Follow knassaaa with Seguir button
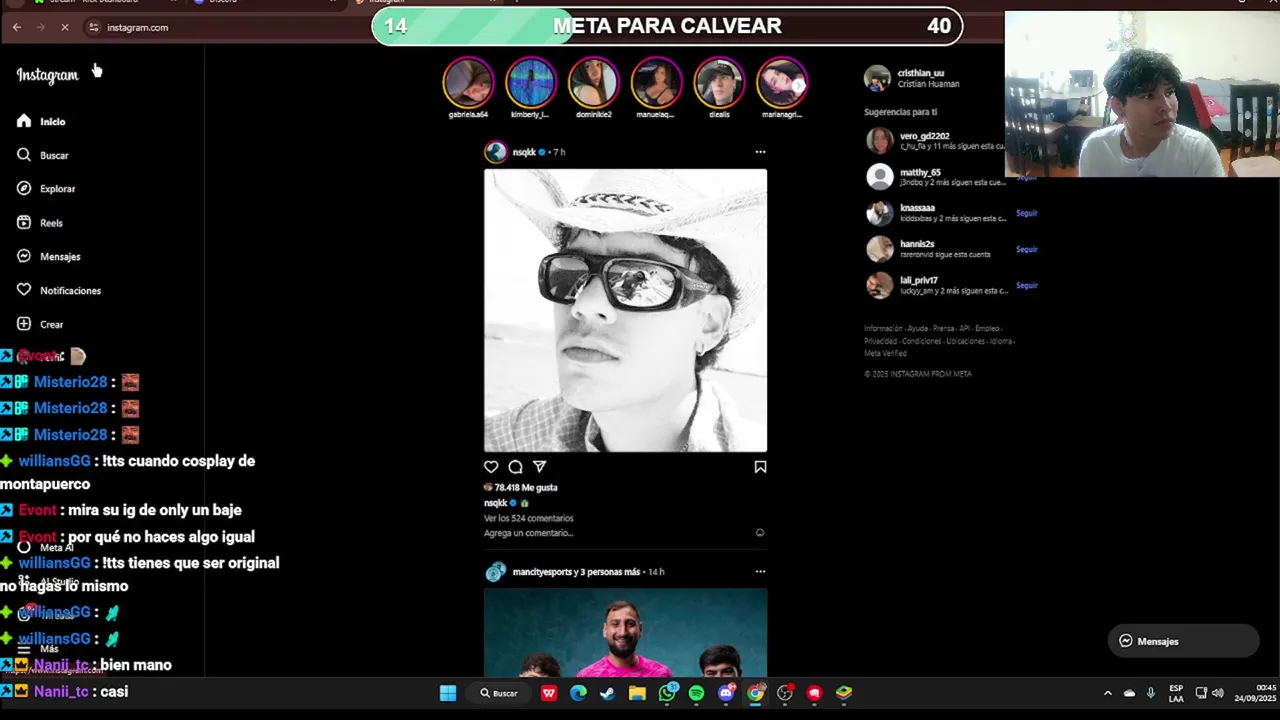This screenshot has height=720, width=1280. [1027, 213]
